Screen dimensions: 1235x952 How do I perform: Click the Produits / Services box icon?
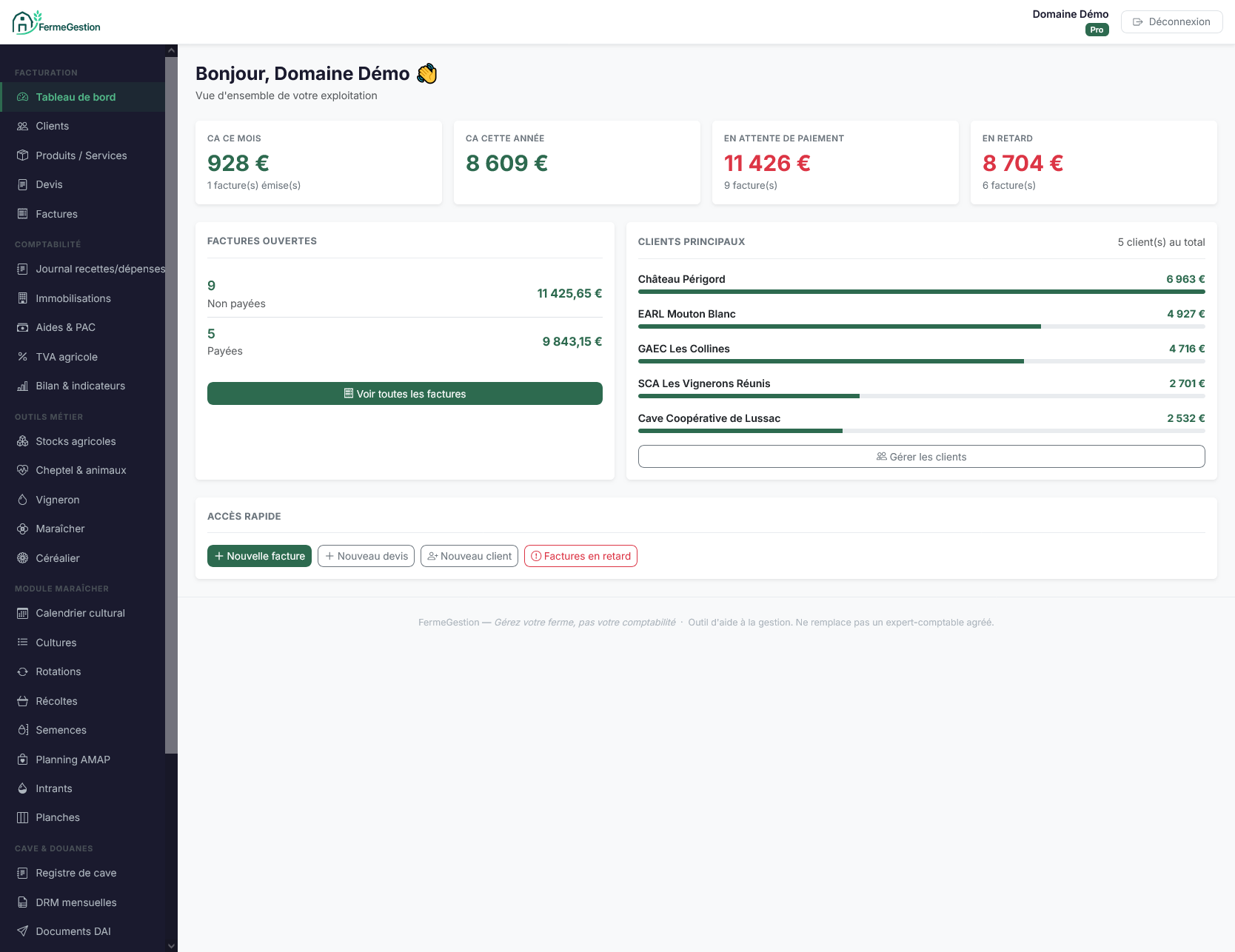(22, 155)
